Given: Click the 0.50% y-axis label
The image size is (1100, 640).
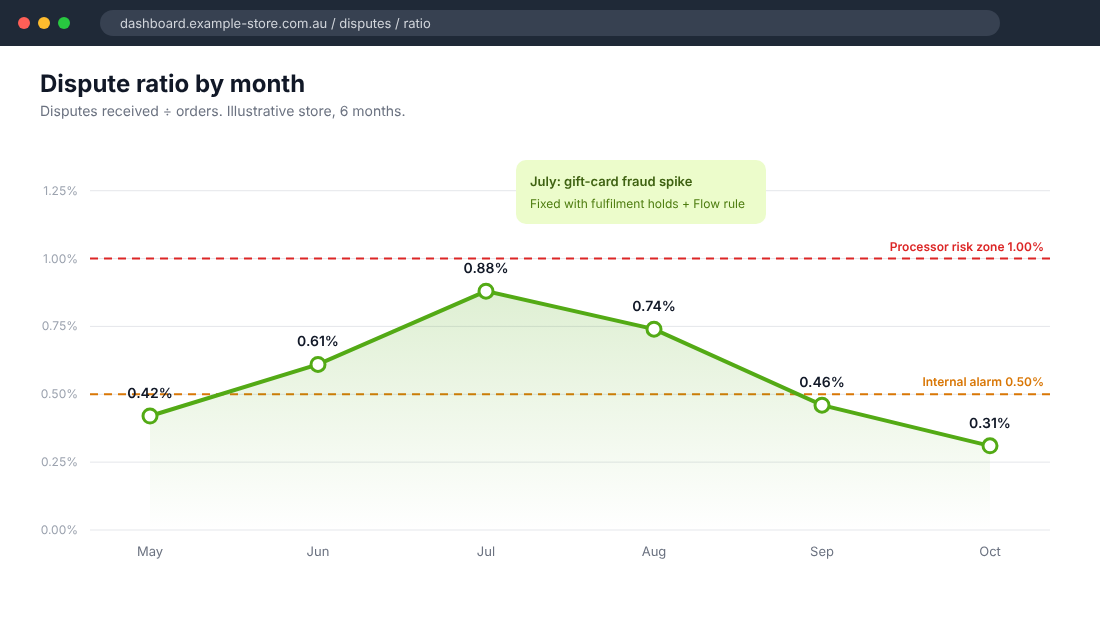Looking at the screenshot, I should pyautogui.click(x=60, y=394).
